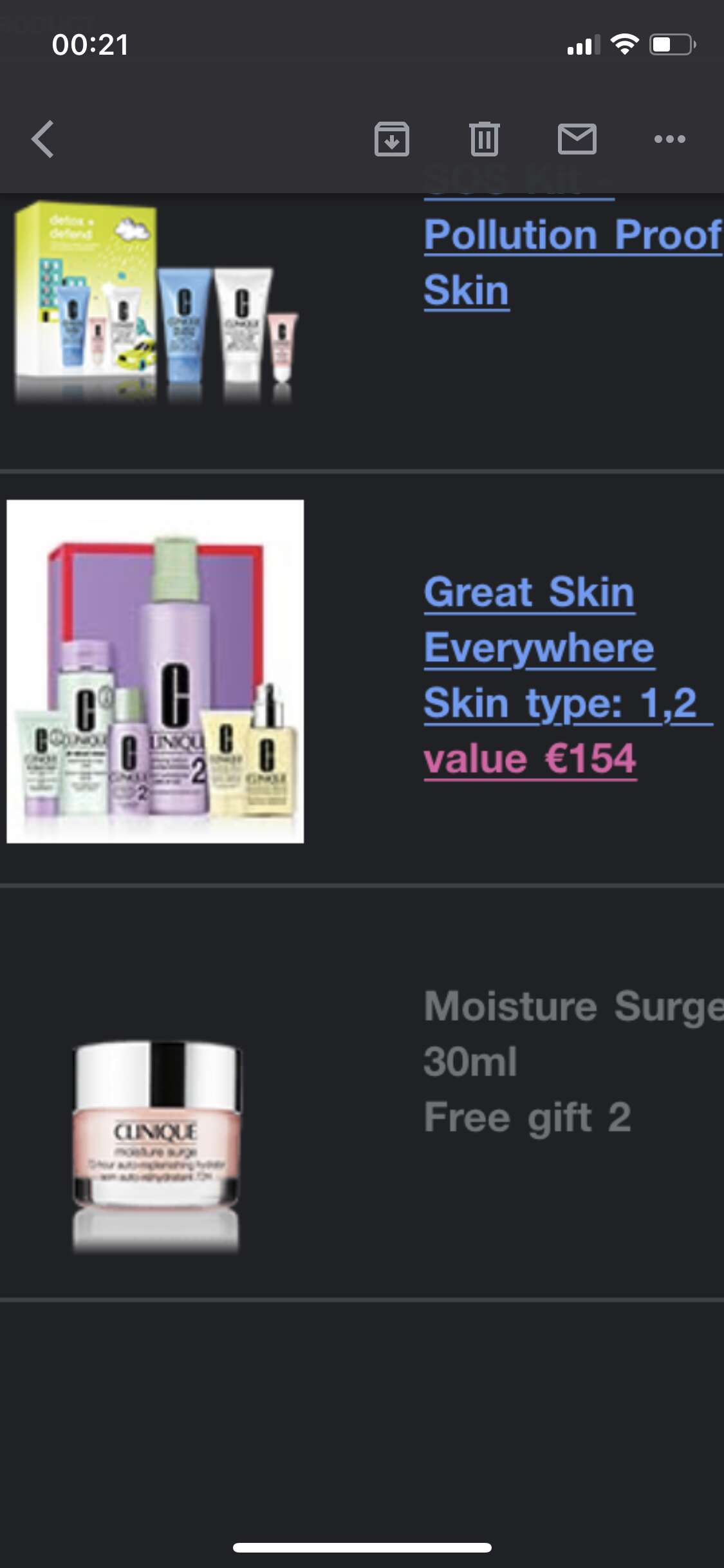Tap the cellular signal bars icon
This screenshot has height=1568, width=724.
click(x=584, y=45)
